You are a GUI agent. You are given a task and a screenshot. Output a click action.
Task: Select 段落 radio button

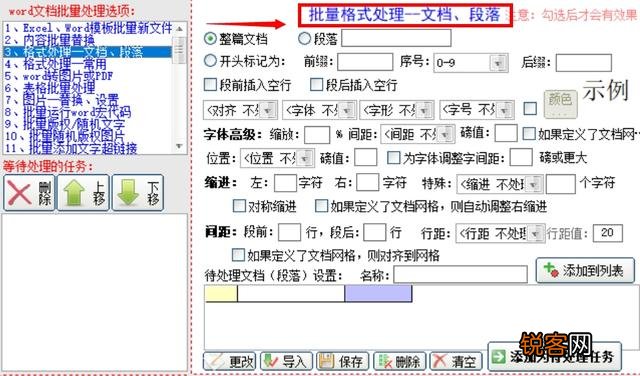coord(304,38)
